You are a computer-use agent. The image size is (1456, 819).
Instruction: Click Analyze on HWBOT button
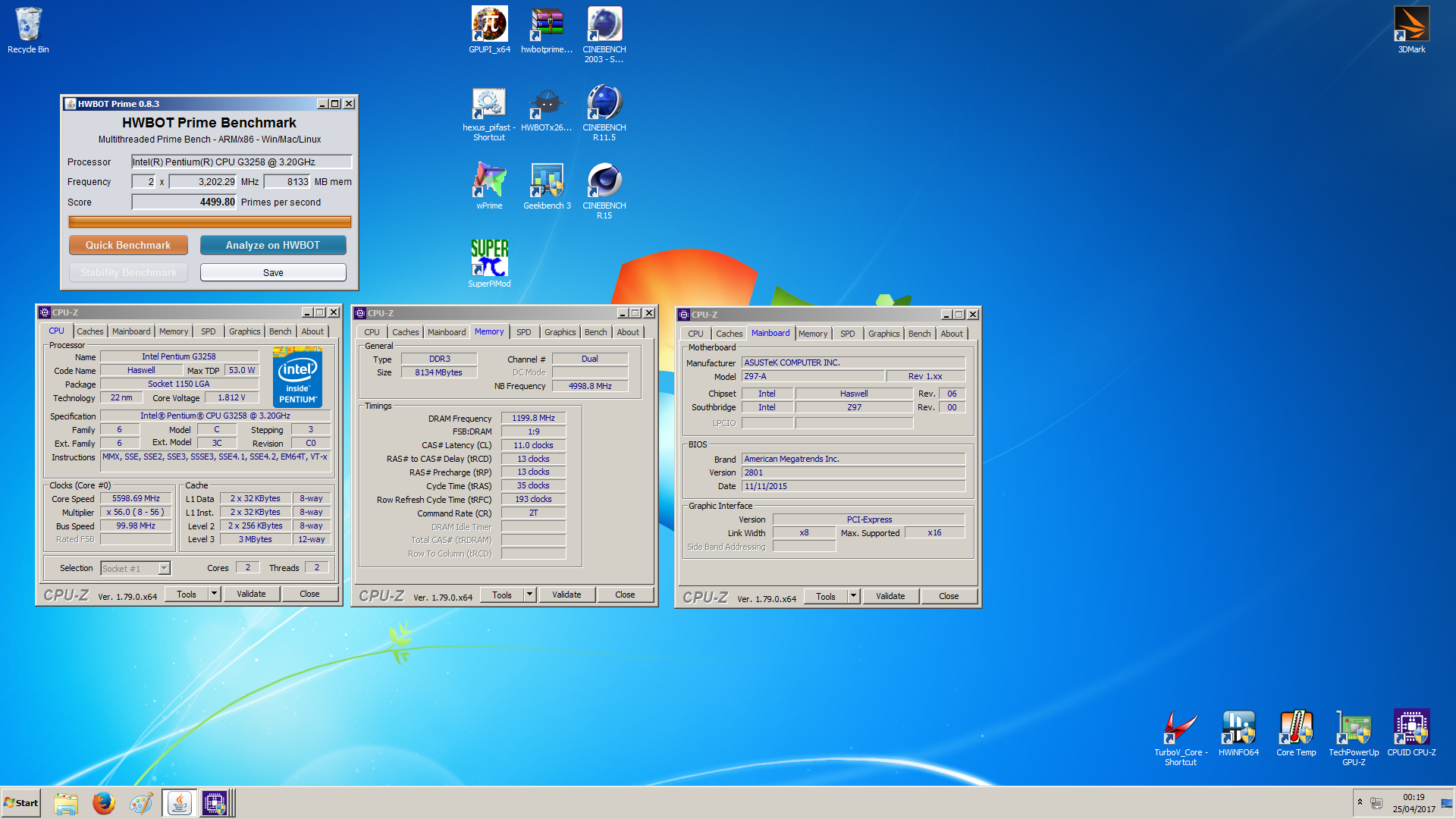click(x=273, y=245)
